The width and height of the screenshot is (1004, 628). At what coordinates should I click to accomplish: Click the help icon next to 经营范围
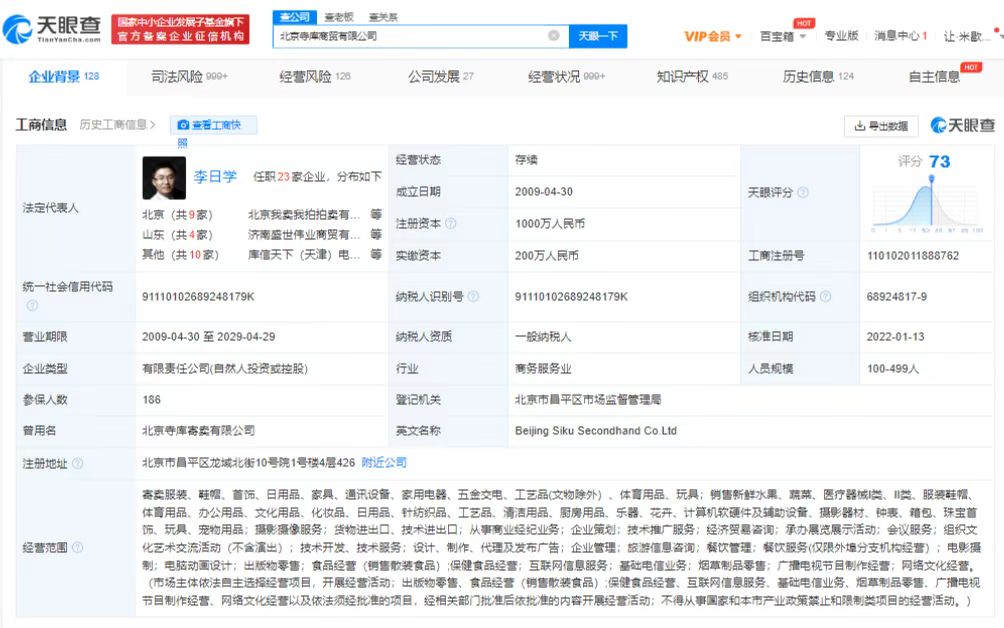(x=77, y=547)
